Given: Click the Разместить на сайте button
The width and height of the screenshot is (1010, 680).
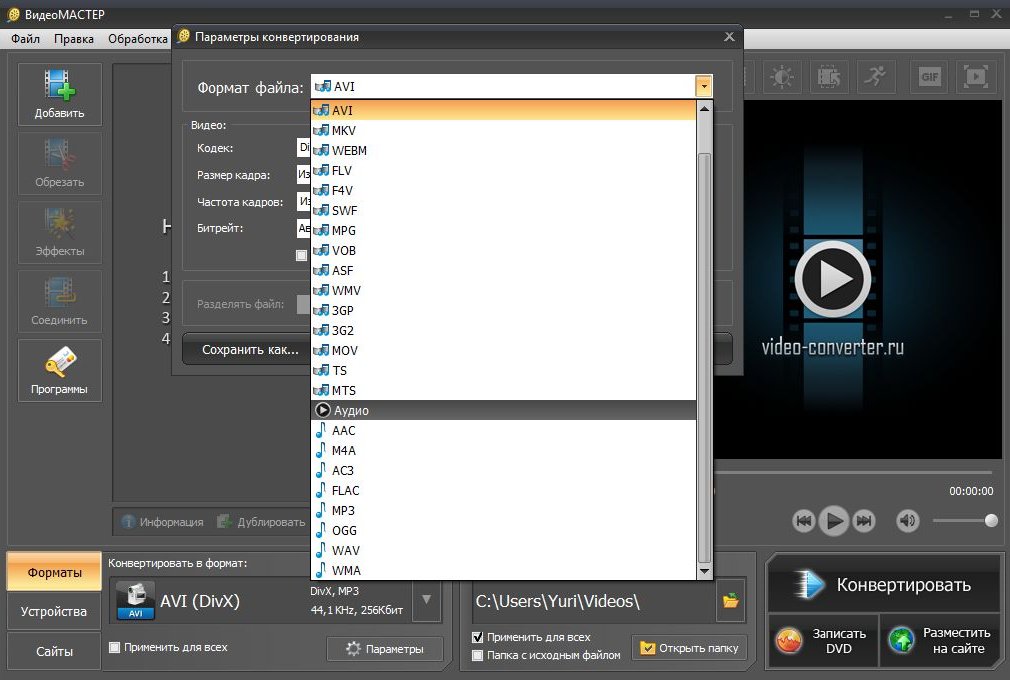Looking at the screenshot, I should click(940, 641).
